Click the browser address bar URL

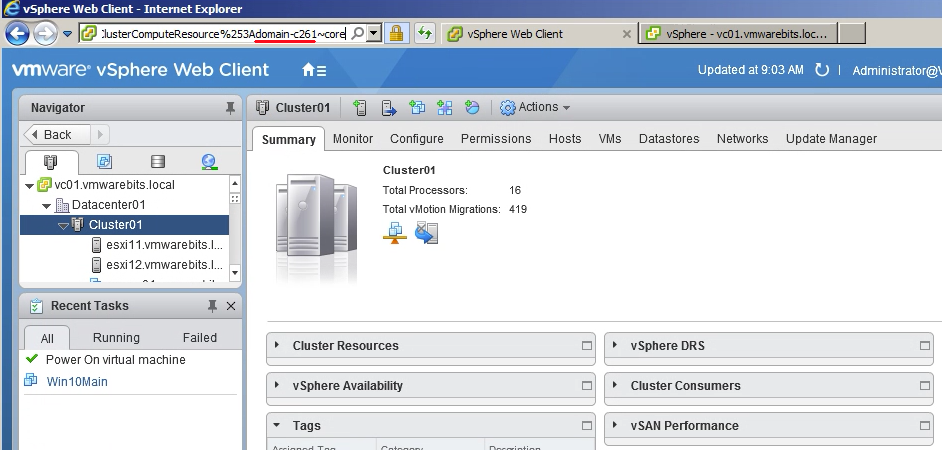pos(223,34)
